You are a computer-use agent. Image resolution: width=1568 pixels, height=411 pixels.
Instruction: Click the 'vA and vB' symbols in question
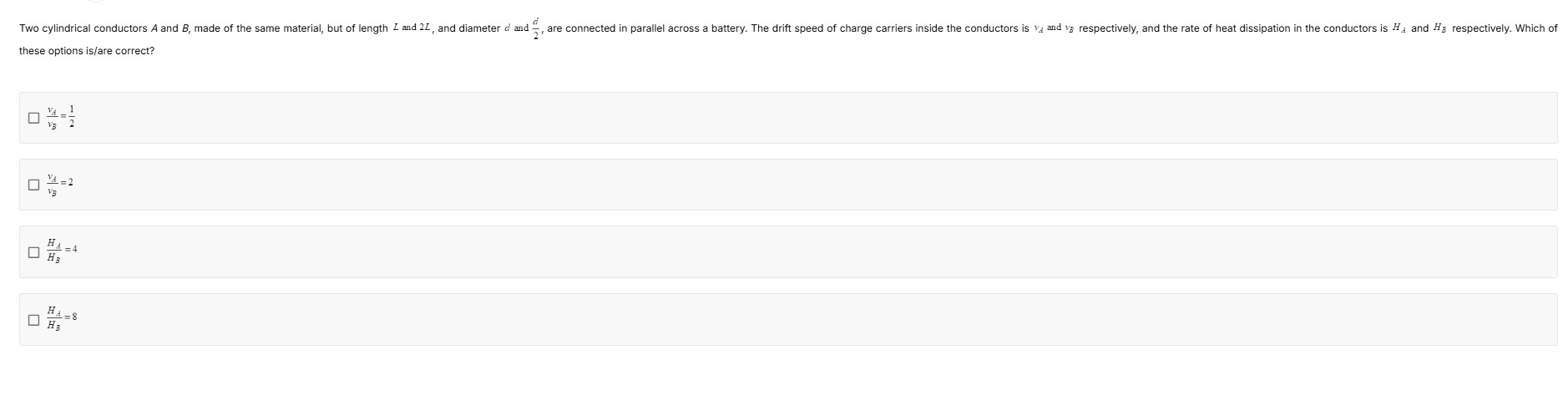click(x=1054, y=28)
